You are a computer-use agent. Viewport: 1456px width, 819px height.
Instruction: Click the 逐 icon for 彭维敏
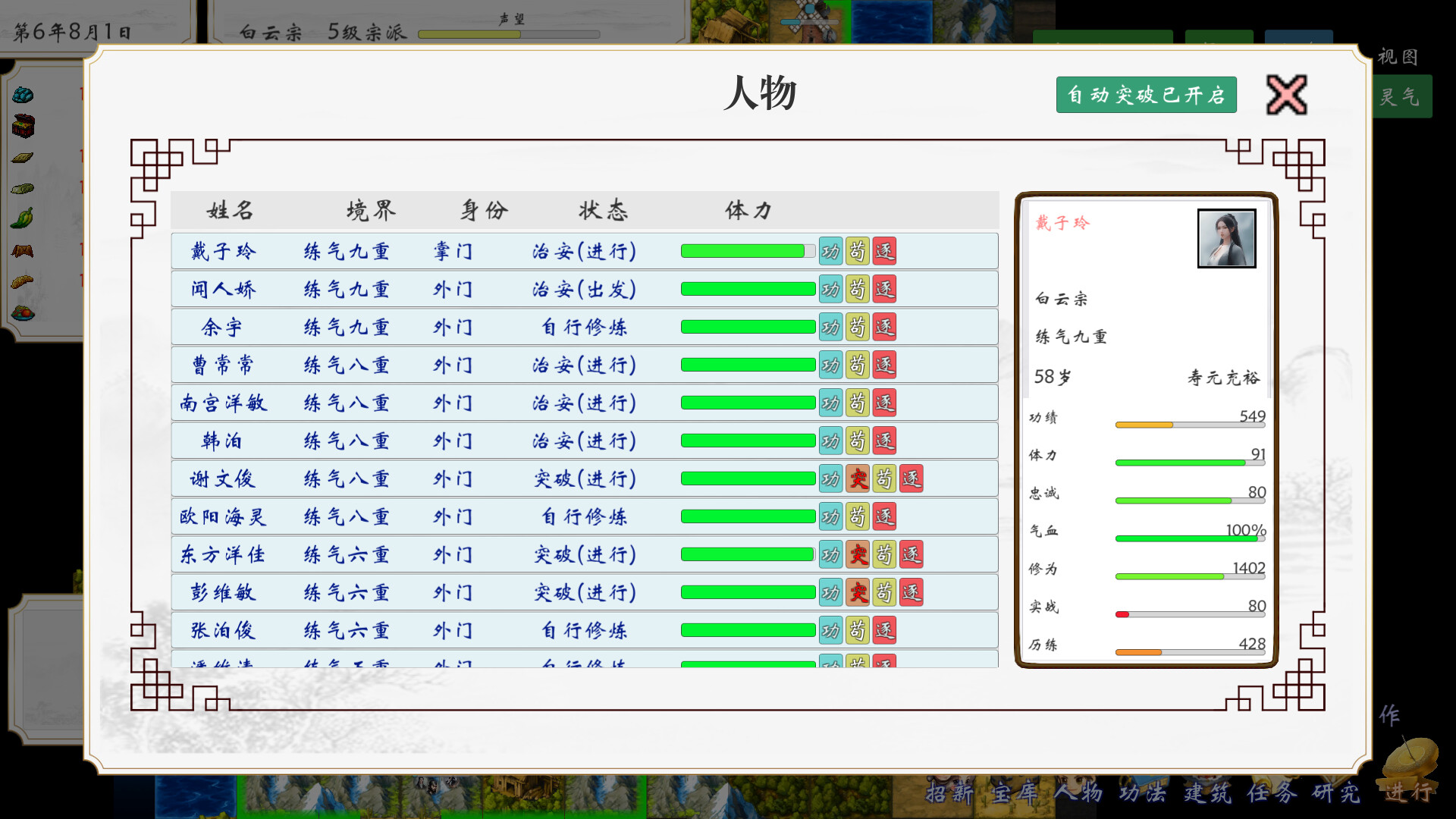click(910, 592)
